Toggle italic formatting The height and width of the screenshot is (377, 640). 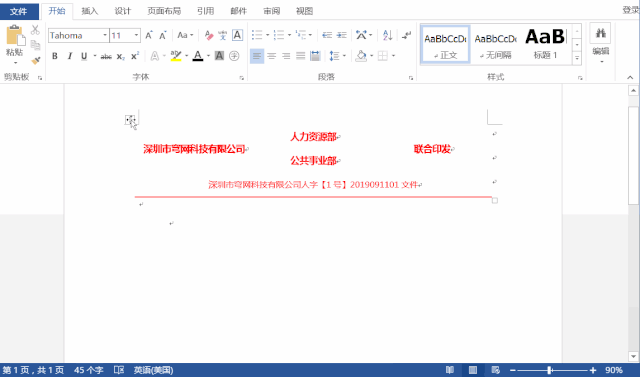(x=69, y=56)
